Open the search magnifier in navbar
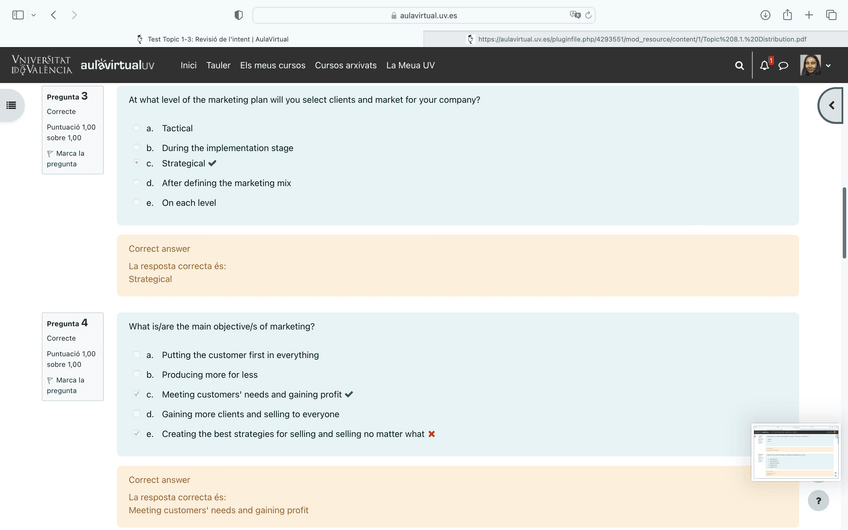The width and height of the screenshot is (848, 530). coord(739,66)
